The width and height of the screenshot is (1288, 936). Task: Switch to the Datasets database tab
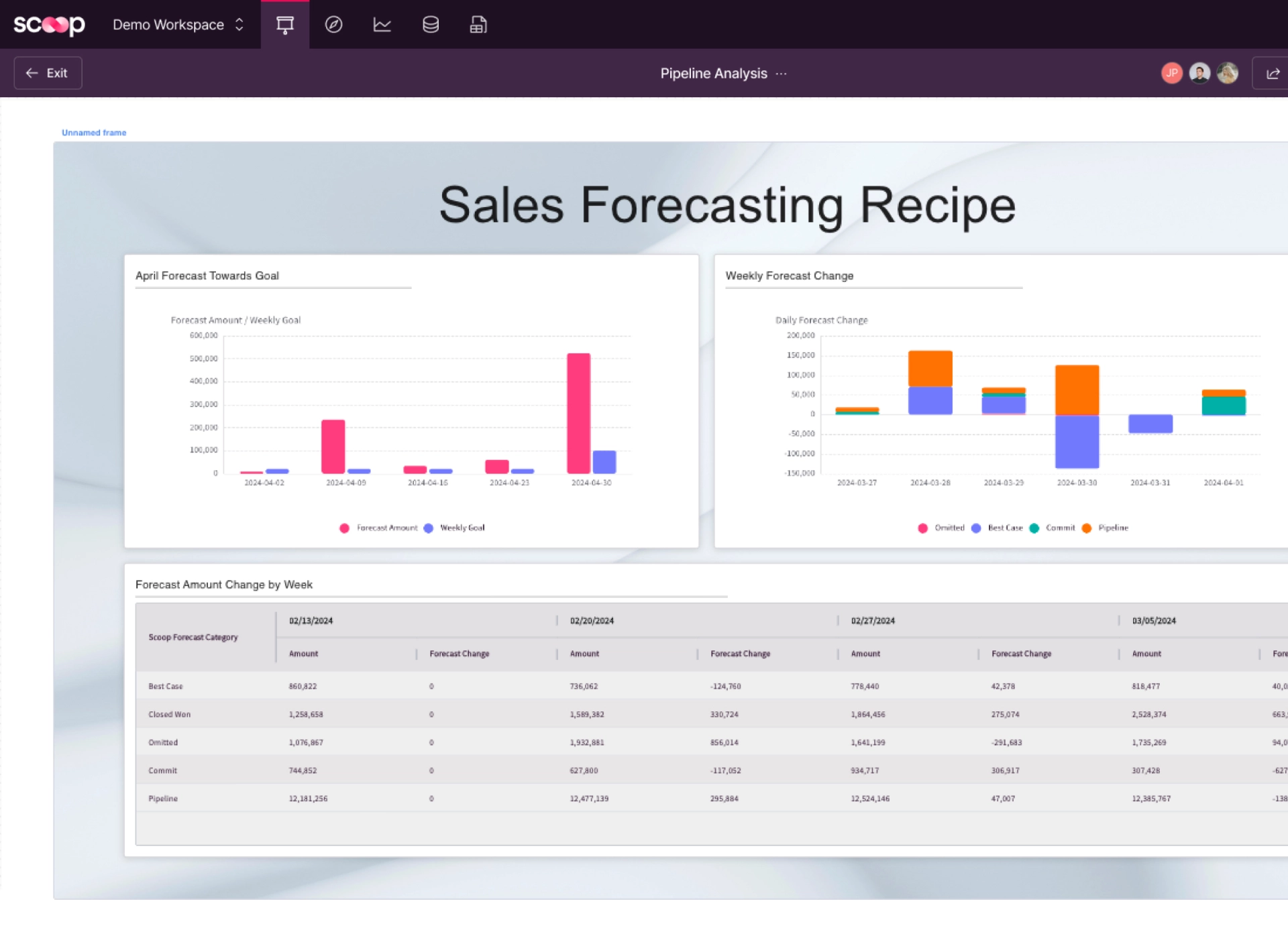[431, 24]
